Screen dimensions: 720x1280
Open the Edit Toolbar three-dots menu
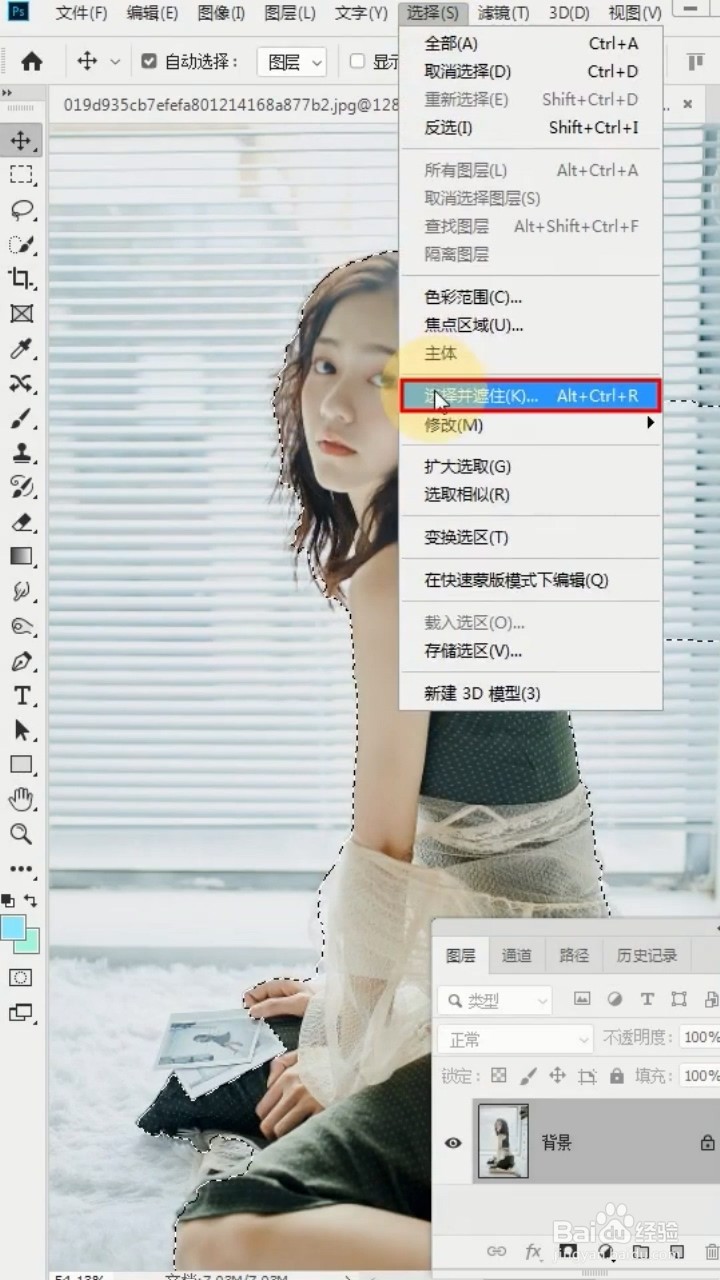point(21,869)
